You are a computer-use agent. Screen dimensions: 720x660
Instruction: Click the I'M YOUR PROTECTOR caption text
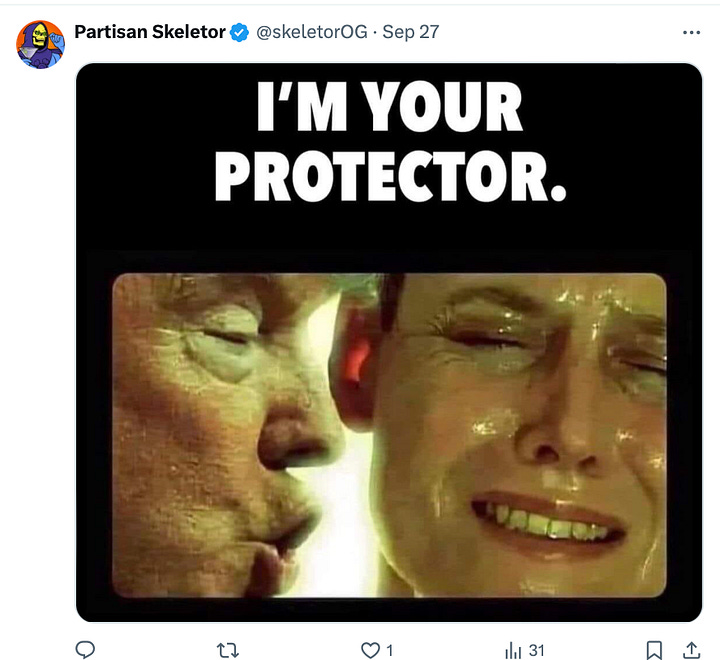pos(390,141)
